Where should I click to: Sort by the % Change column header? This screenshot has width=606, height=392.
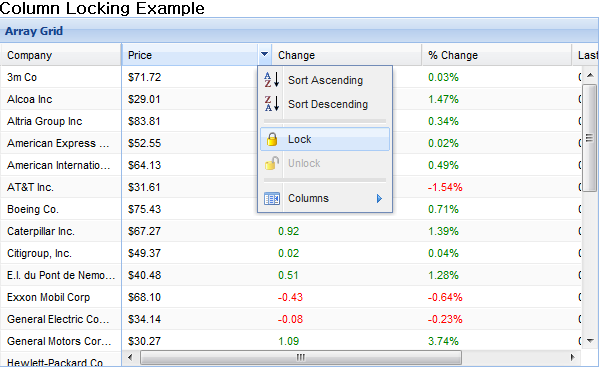496,55
